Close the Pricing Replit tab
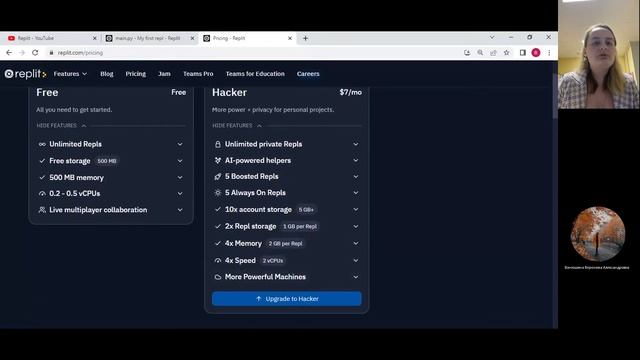640x360 pixels. coord(290,38)
